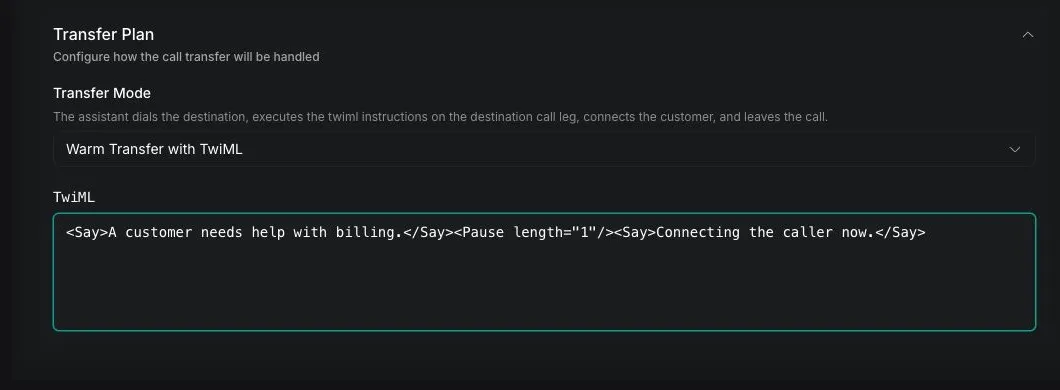Image resolution: width=1060 pixels, height=390 pixels.
Task: Click the word 'billing' in the TwiML
Action: [x=365, y=233]
